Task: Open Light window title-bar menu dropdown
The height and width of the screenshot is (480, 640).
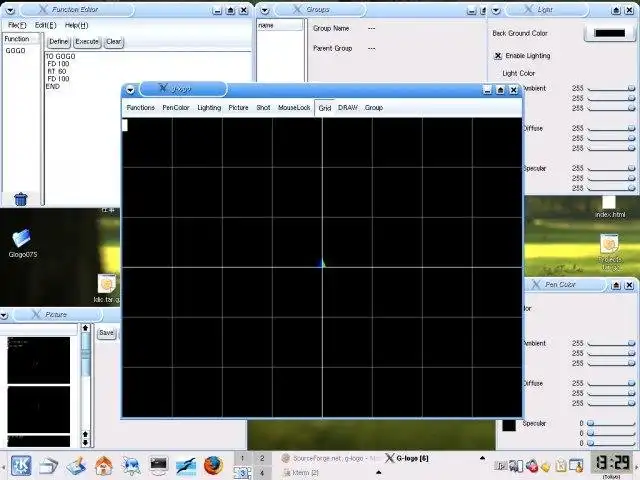Action: click(496, 10)
